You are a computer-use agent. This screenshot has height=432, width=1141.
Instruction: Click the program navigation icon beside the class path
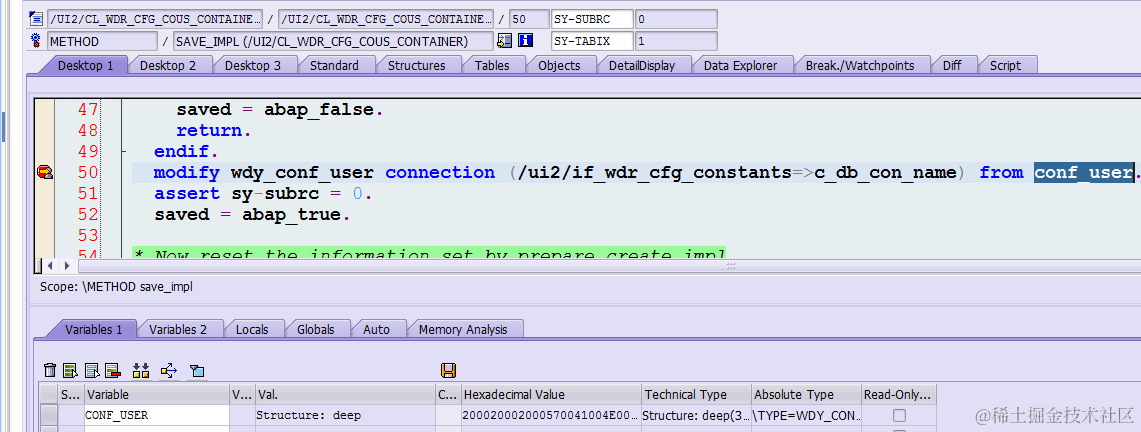[x=36, y=19]
